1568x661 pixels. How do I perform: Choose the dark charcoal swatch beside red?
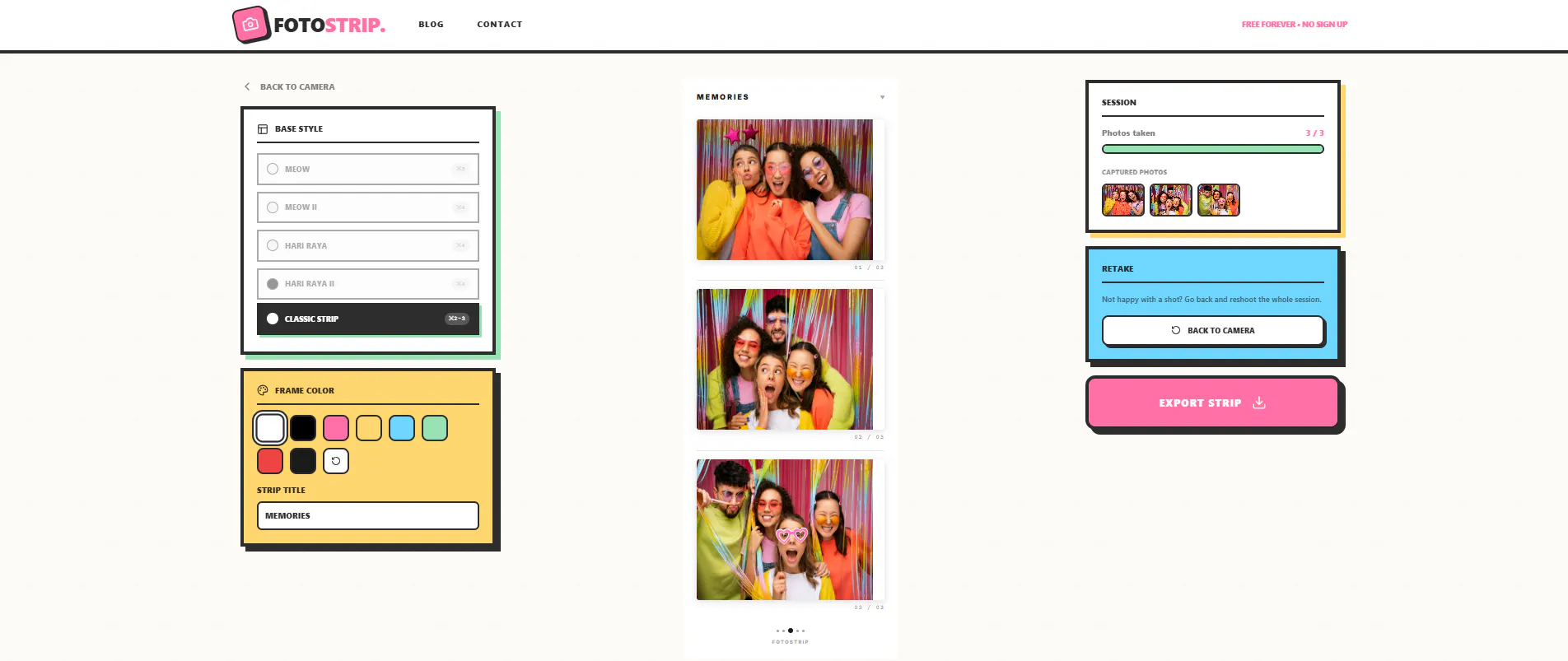(x=303, y=461)
